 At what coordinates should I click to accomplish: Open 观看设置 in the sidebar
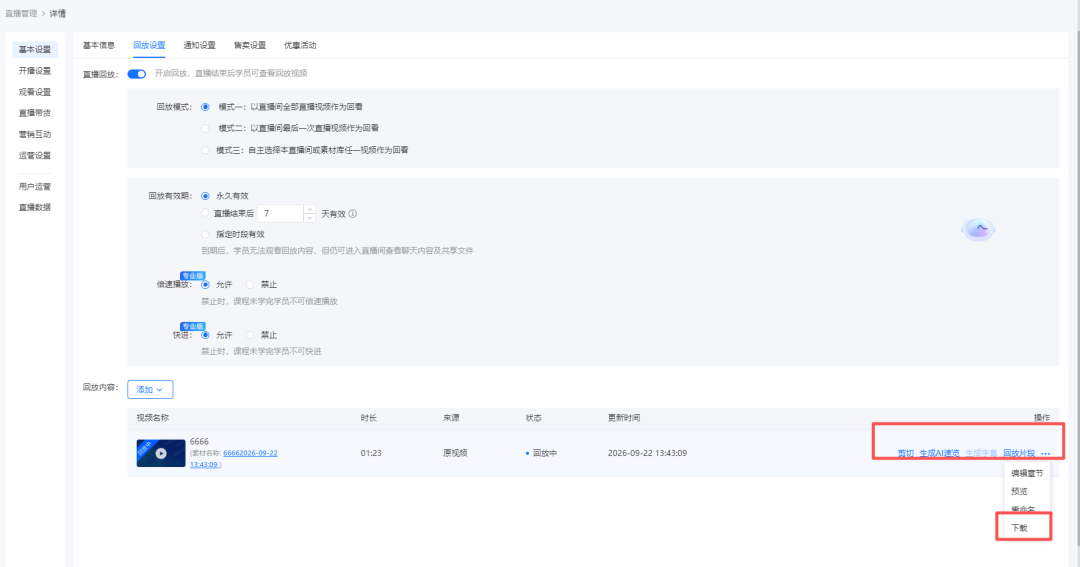[x=34, y=92]
